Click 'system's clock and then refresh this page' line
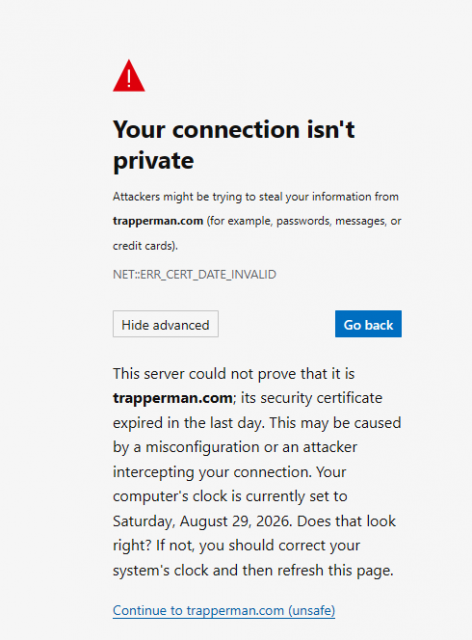The height and width of the screenshot is (640, 472). point(253,570)
